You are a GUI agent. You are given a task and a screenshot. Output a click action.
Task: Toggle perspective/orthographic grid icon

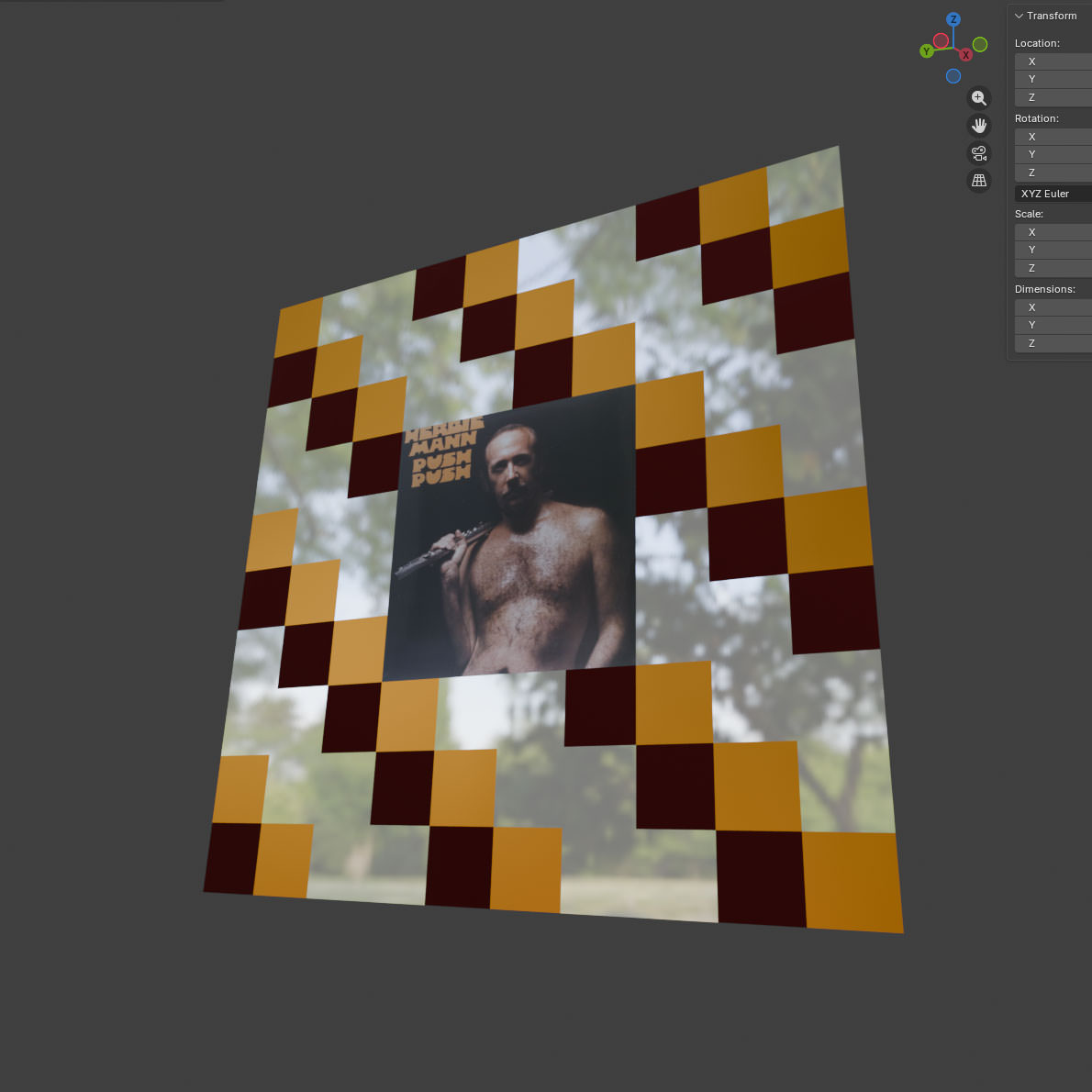coord(979,181)
